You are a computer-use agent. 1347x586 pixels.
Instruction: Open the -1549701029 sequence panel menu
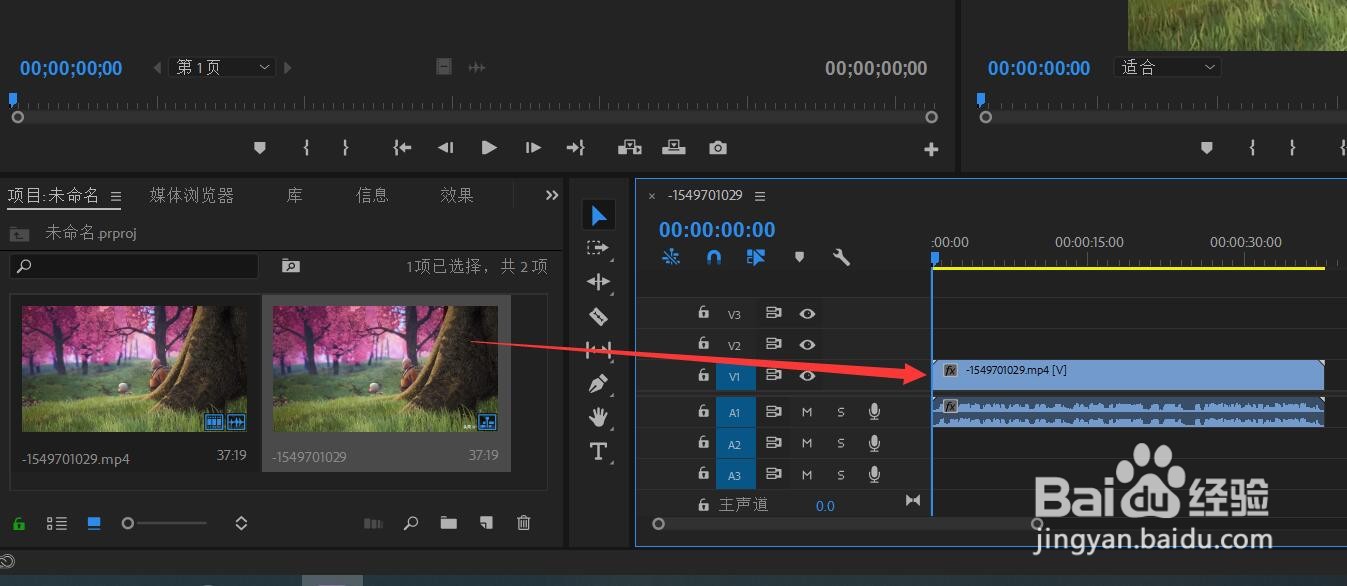tap(760, 196)
